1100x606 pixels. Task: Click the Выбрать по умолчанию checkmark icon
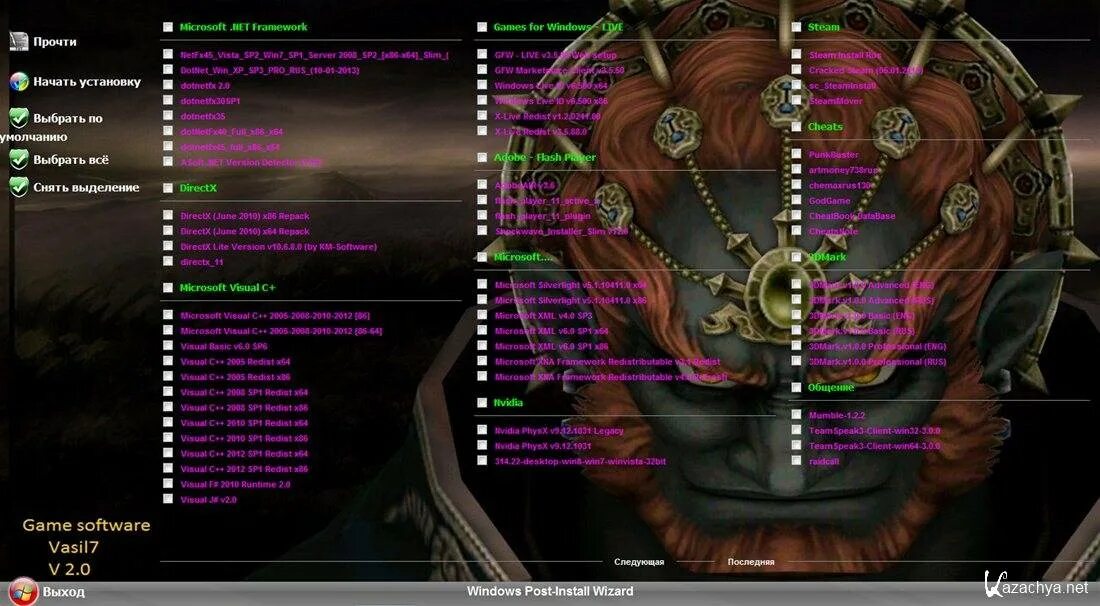(19, 118)
